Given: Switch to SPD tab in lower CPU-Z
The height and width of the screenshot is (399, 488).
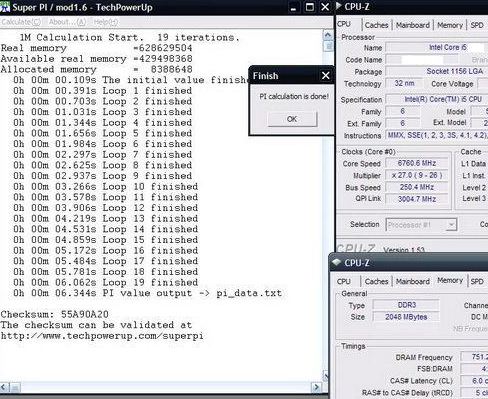Looking at the screenshot, I should click(477, 281).
